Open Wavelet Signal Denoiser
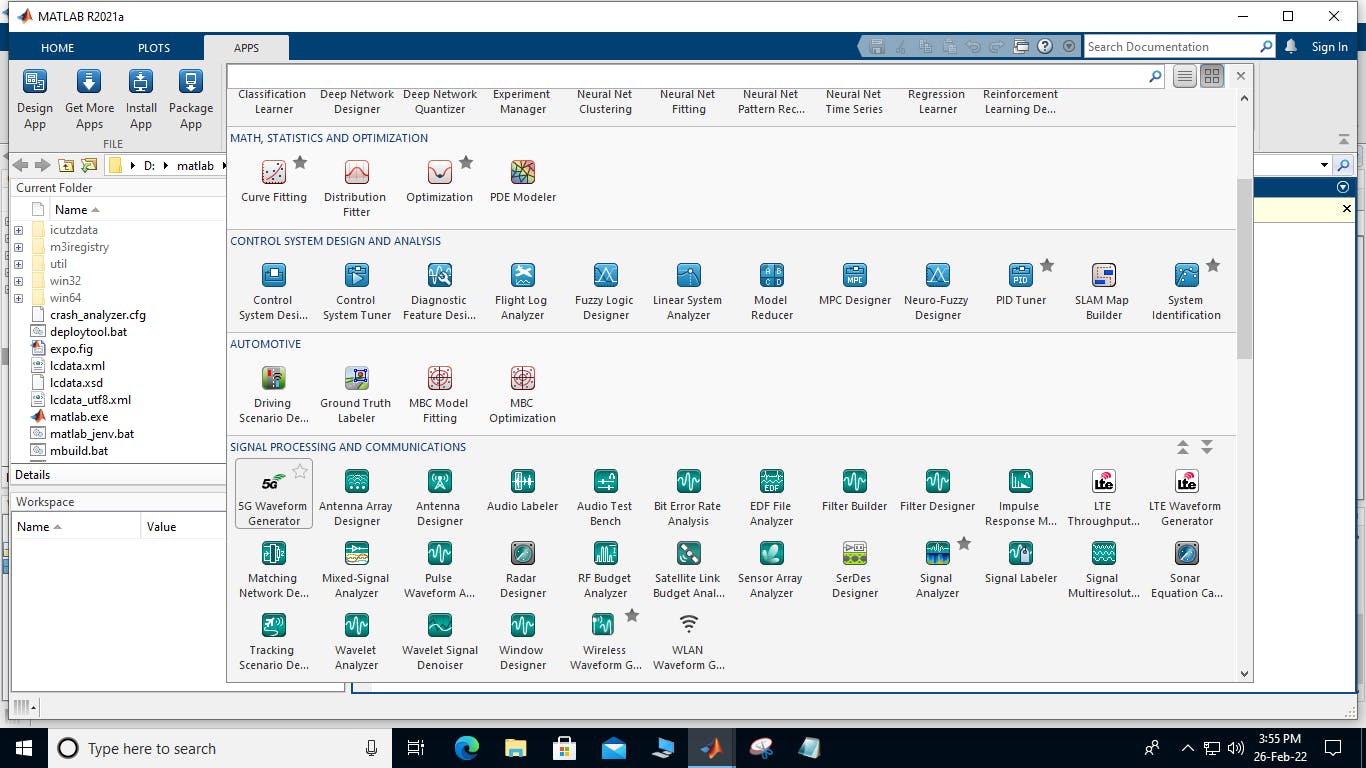This screenshot has height=768, width=1366. [439, 640]
